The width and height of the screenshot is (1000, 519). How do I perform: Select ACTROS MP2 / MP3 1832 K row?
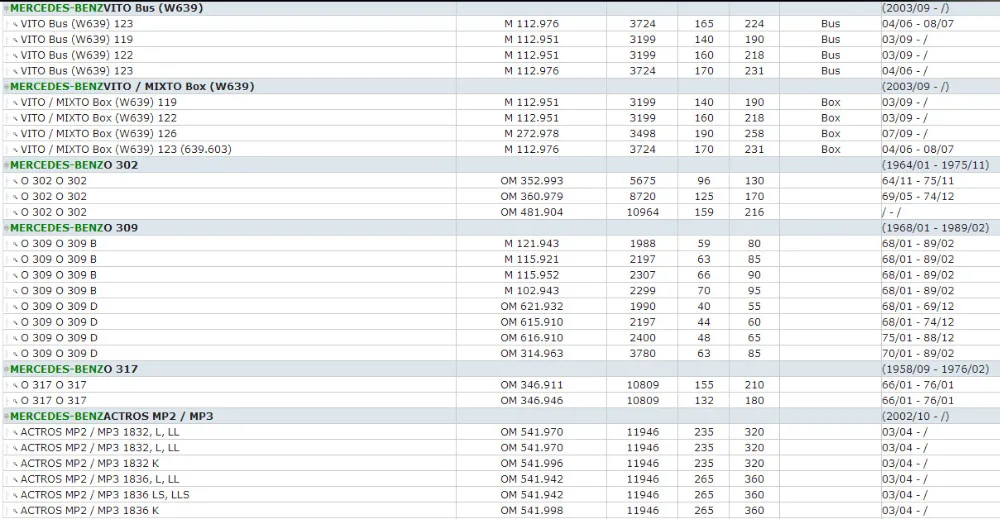(500, 464)
